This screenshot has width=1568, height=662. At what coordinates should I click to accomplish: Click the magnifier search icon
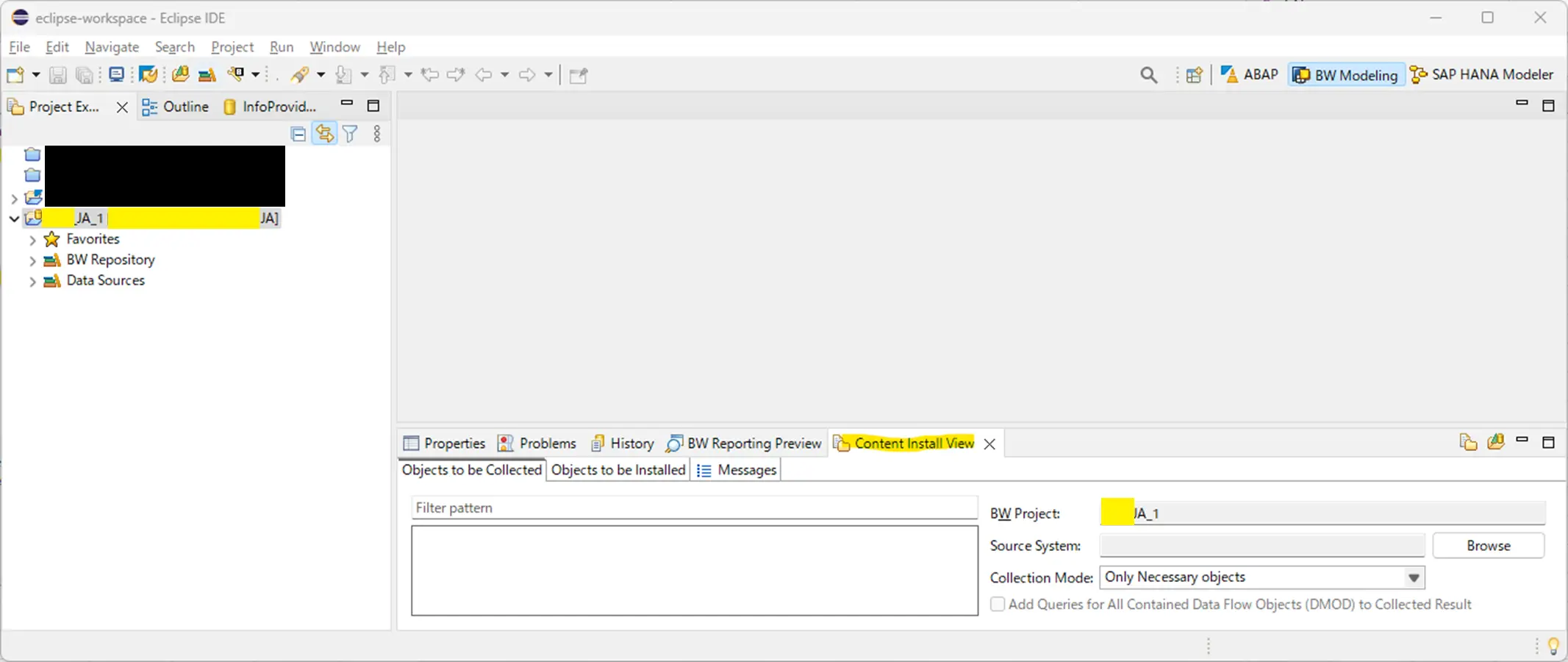tap(1148, 75)
